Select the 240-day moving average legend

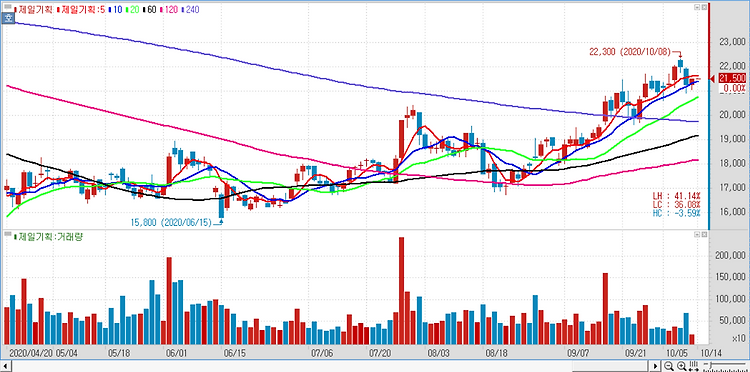[x=191, y=9]
